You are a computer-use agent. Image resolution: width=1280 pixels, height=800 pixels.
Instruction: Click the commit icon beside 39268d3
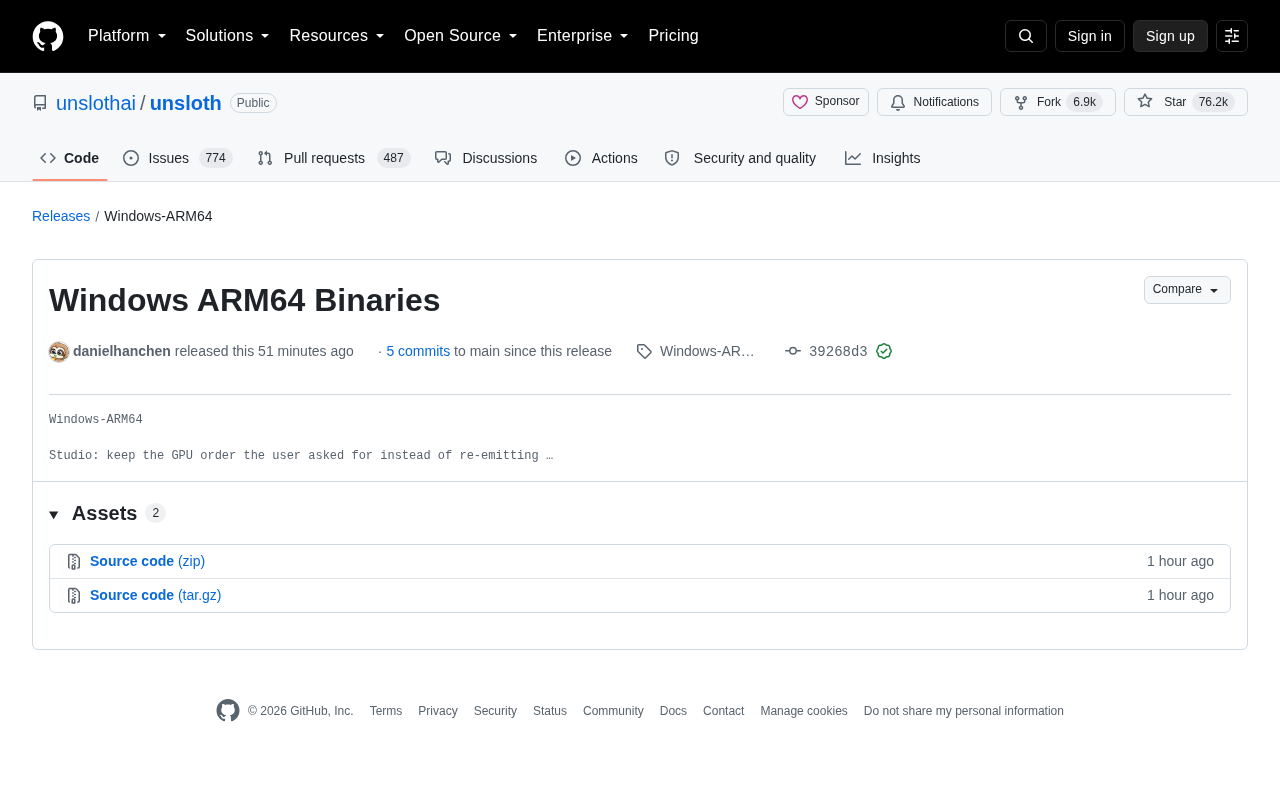[x=793, y=351]
